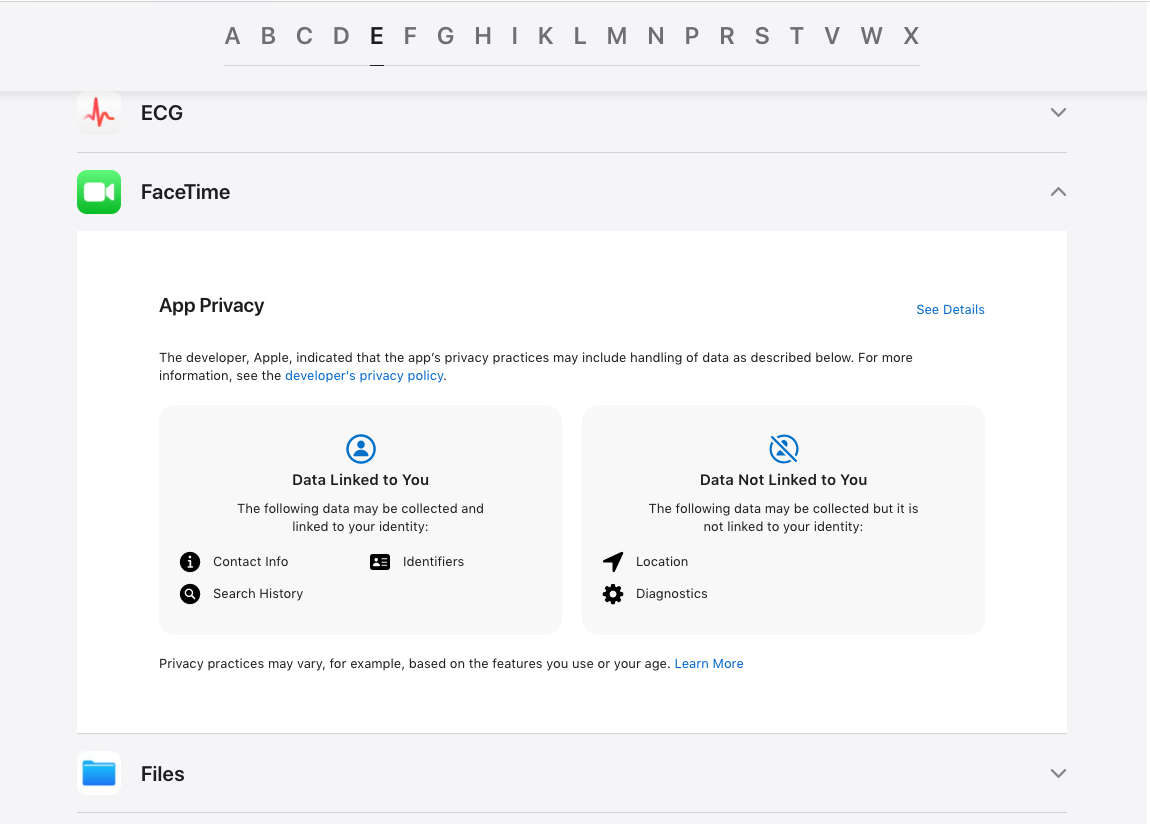
Task: Click the blue Files folder icon
Action: click(99, 773)
